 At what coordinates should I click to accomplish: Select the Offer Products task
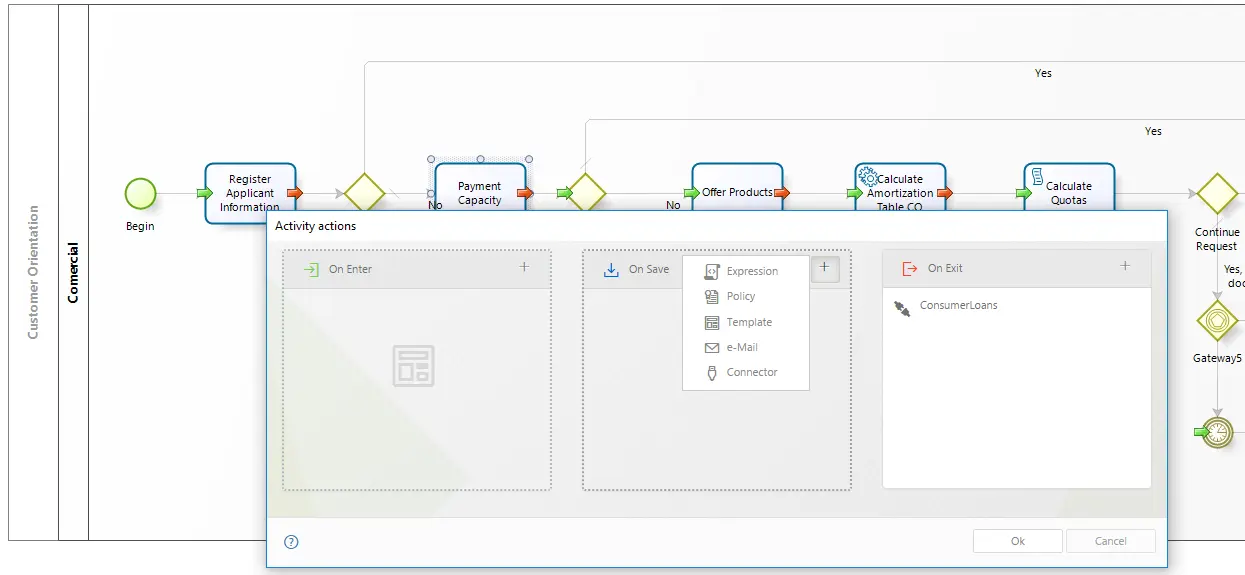click(737, 187)
